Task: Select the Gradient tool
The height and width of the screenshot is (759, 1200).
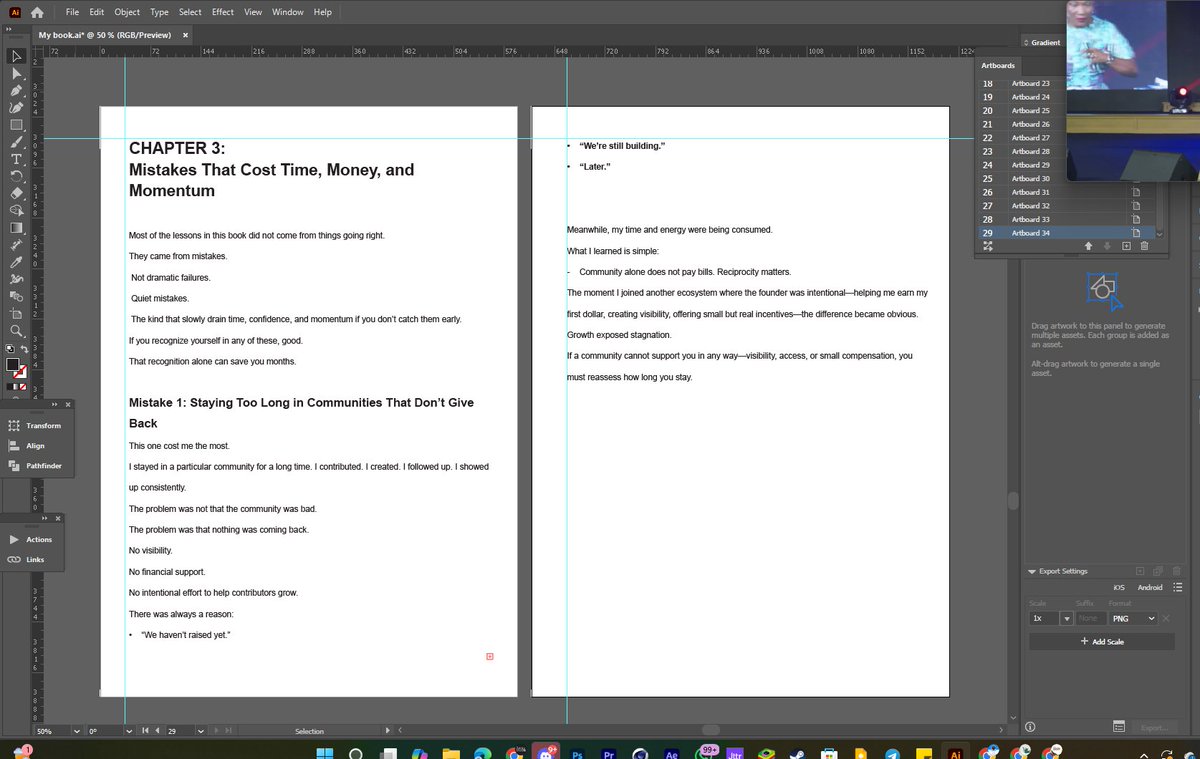Action: click(16, 227)
